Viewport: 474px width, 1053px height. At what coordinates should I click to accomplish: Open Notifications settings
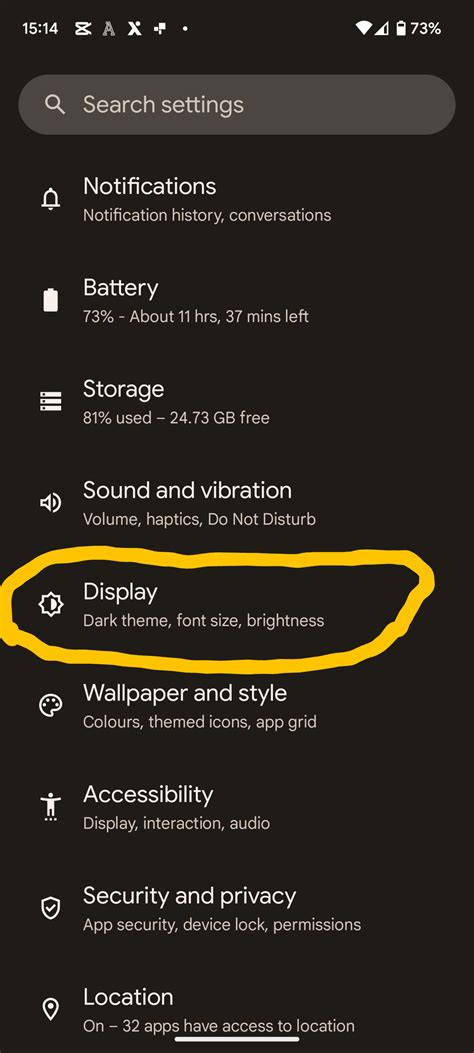[x=237, y=199]
